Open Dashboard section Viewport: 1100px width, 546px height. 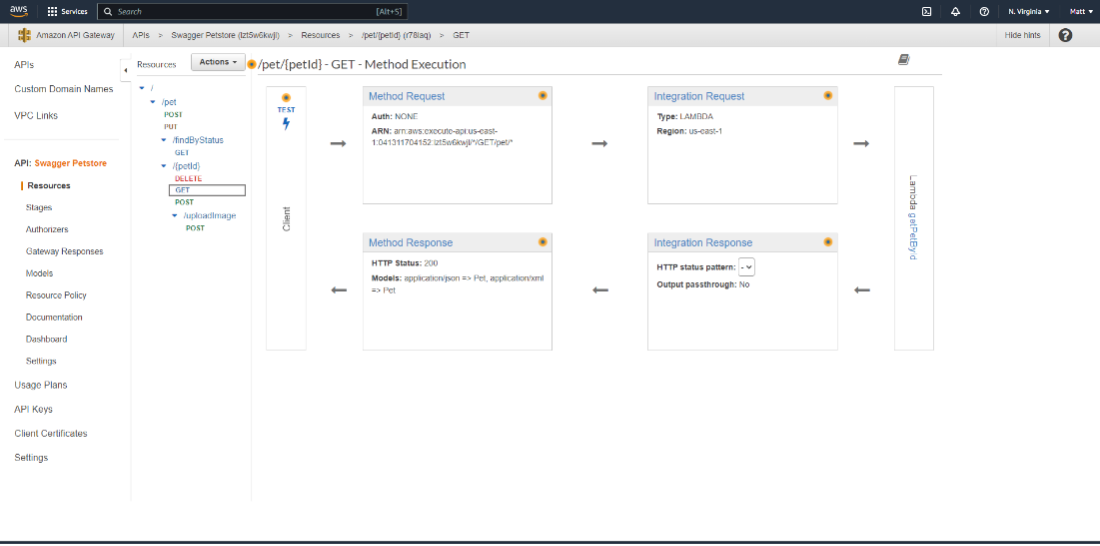[46, 339]
